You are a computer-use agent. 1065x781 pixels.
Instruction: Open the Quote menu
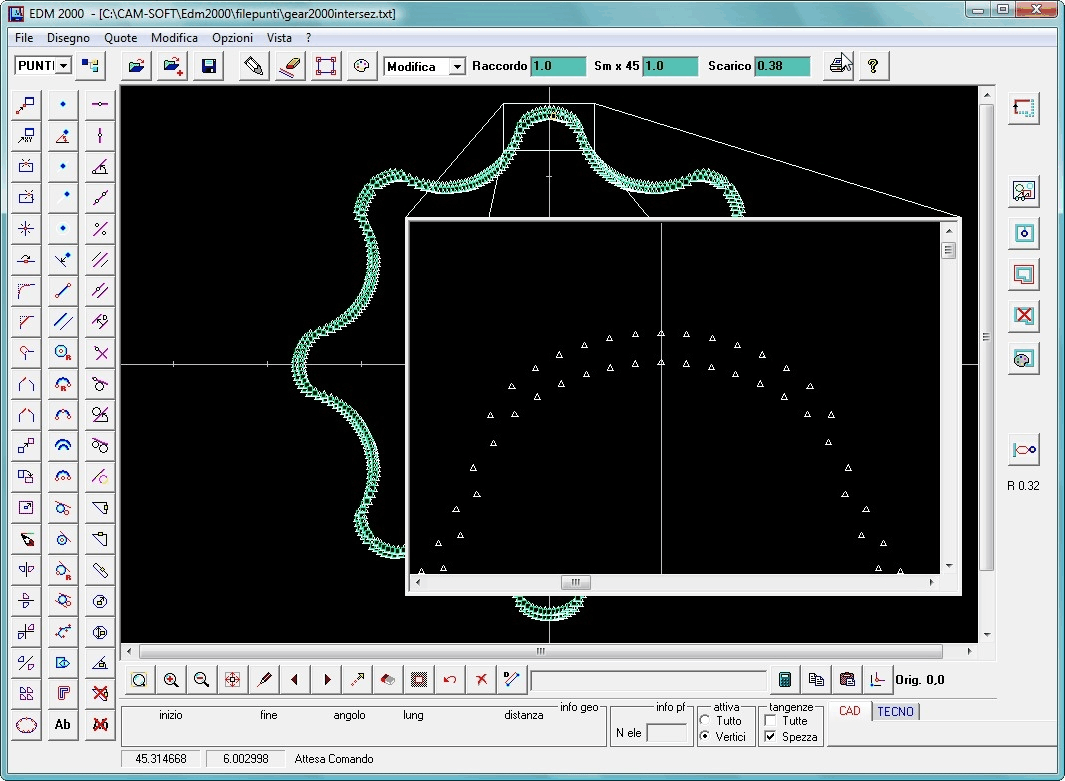120,38
